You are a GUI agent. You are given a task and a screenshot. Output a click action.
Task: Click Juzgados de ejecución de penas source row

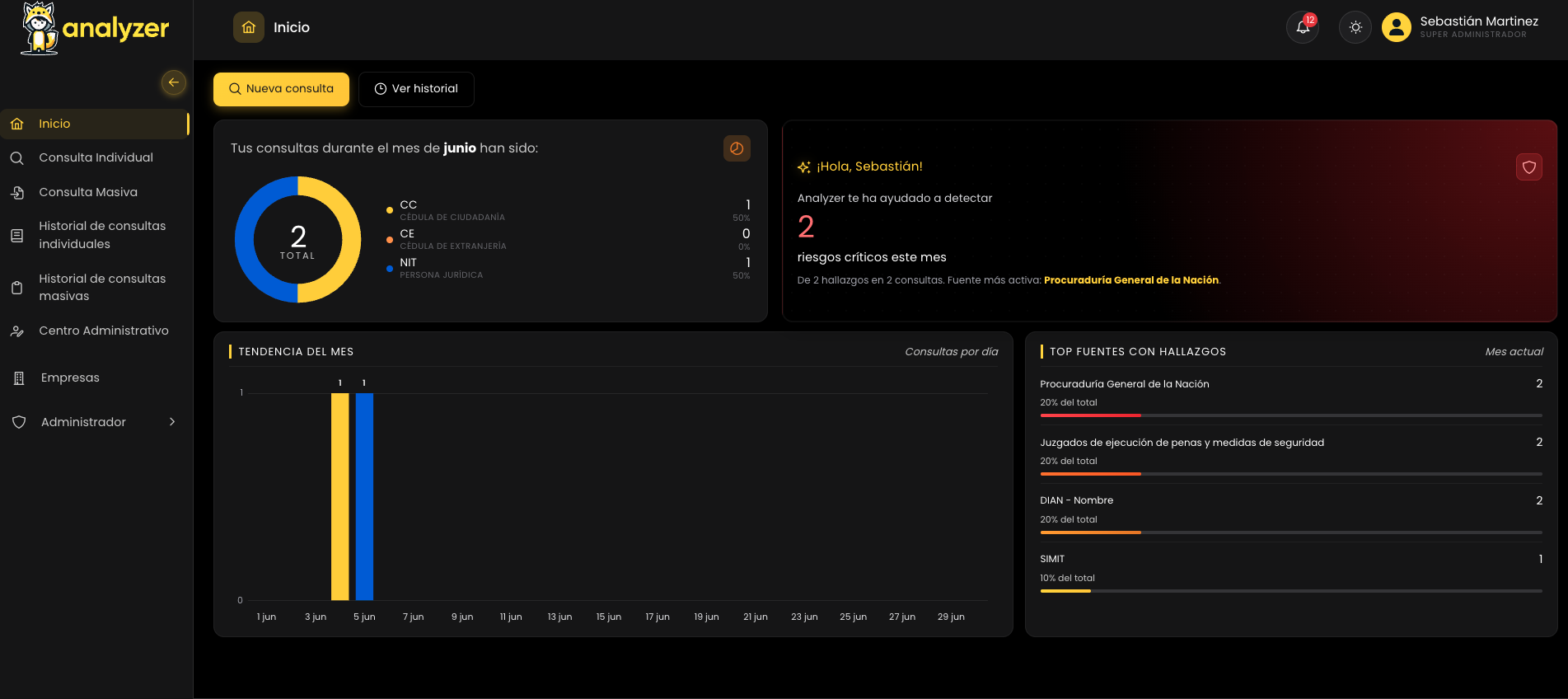point(1291,455)
